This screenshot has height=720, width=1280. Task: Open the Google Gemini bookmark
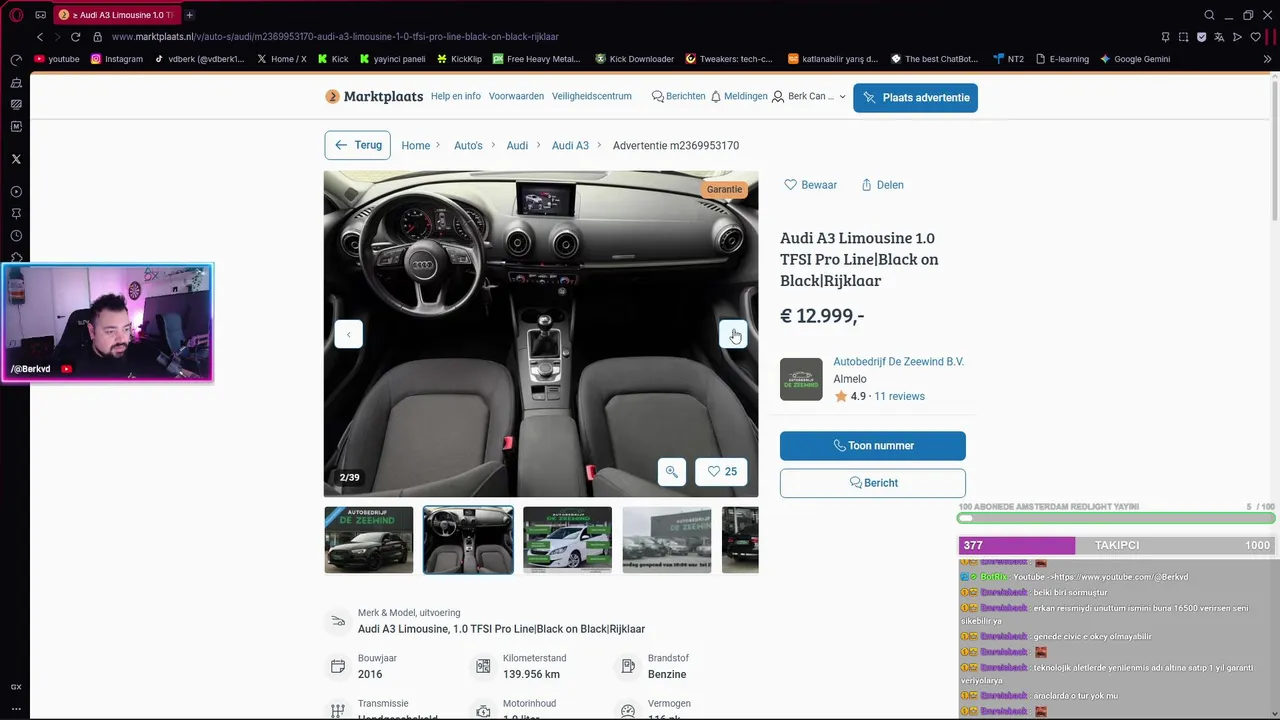(x=1135, y=59)
